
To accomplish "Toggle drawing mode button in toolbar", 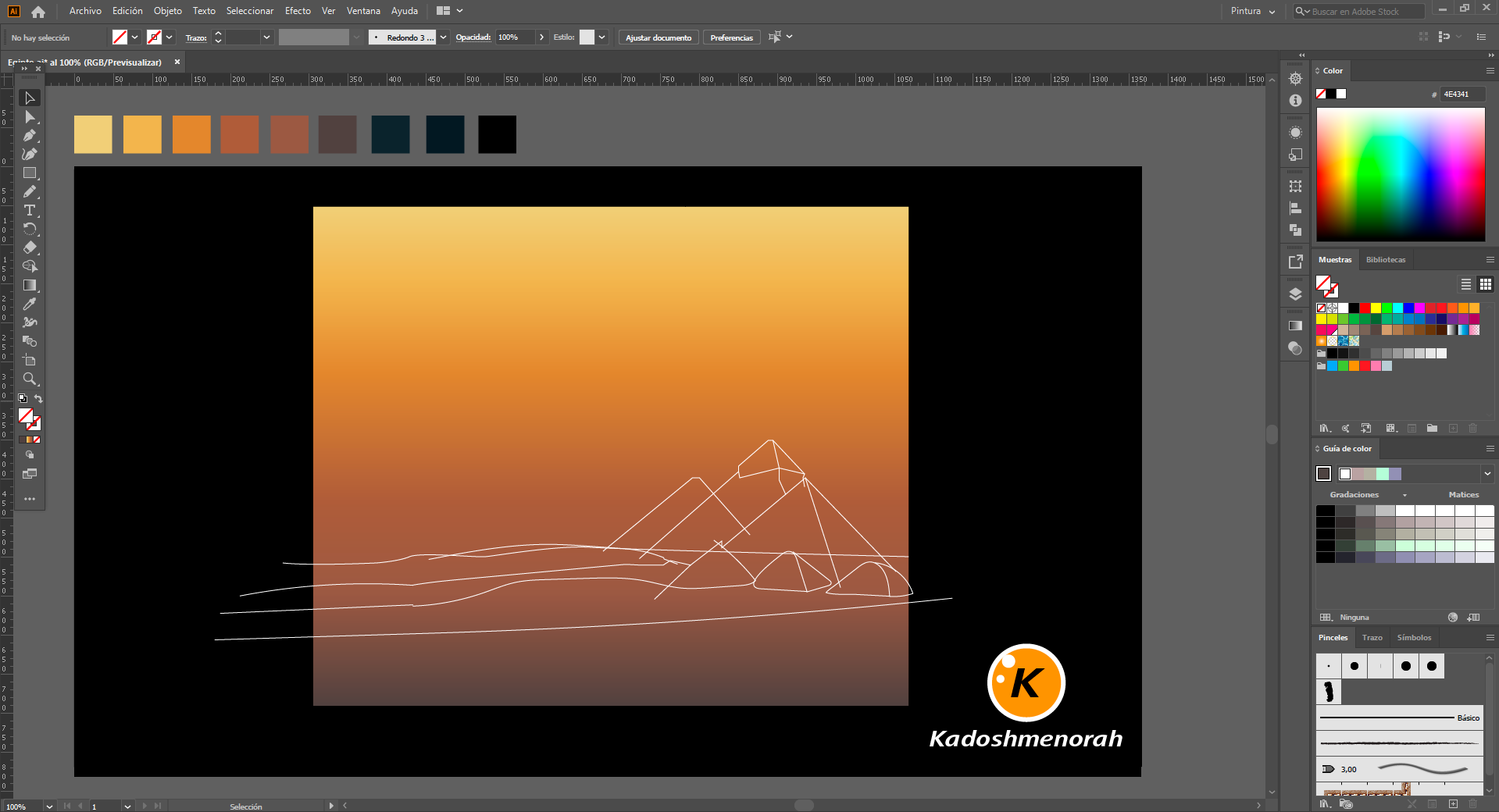I will (x=30, y=454).
